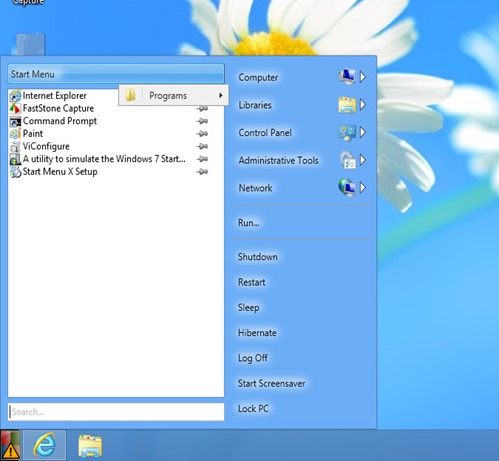
Task: Expand the Computer submenu arrow
Action: [363, 77]
